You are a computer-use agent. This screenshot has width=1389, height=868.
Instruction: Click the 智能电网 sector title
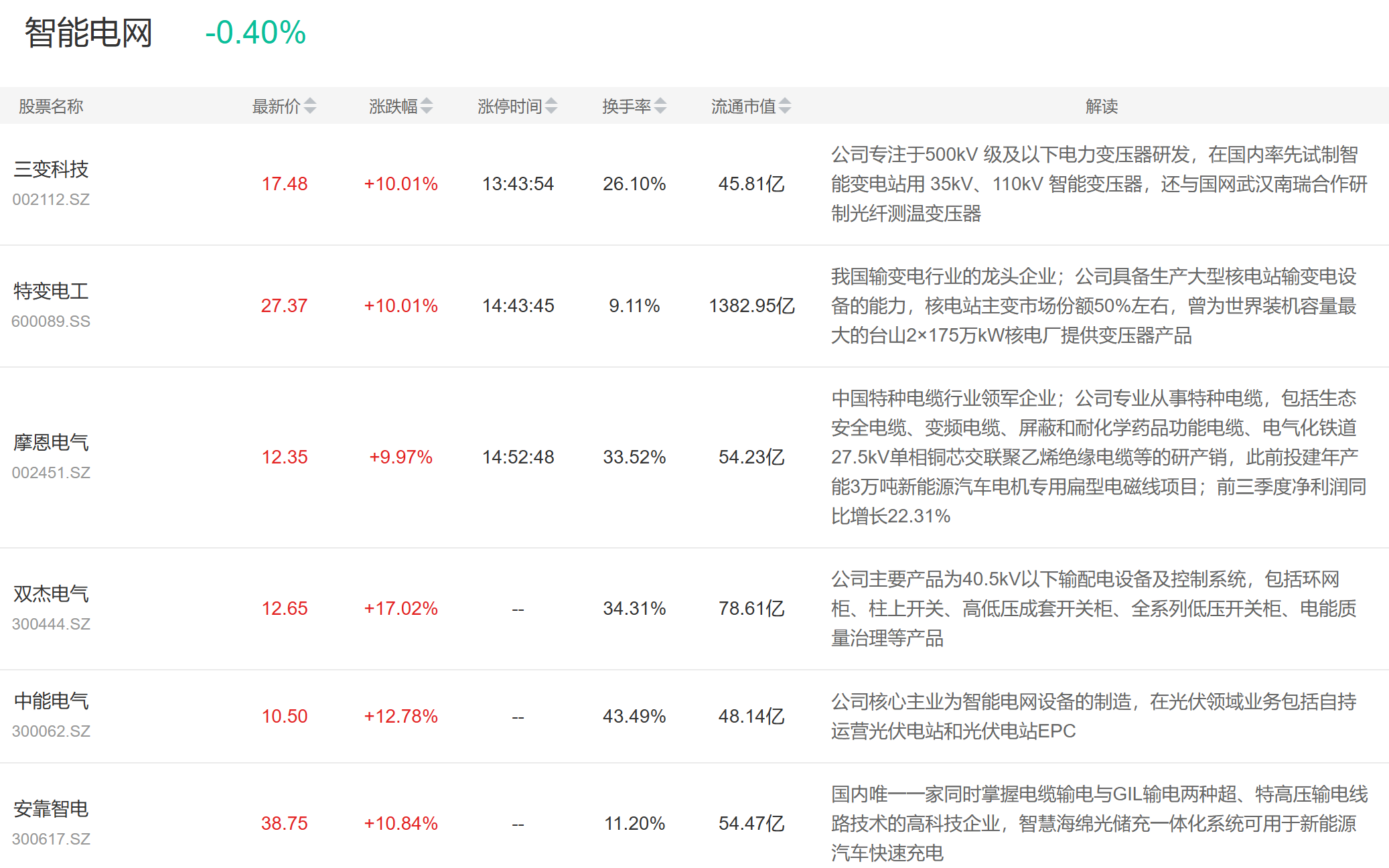point(88,33)
